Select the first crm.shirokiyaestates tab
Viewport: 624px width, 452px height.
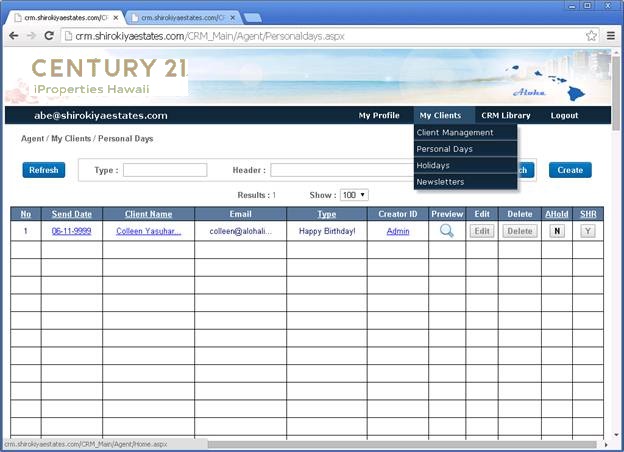[64, 18]
